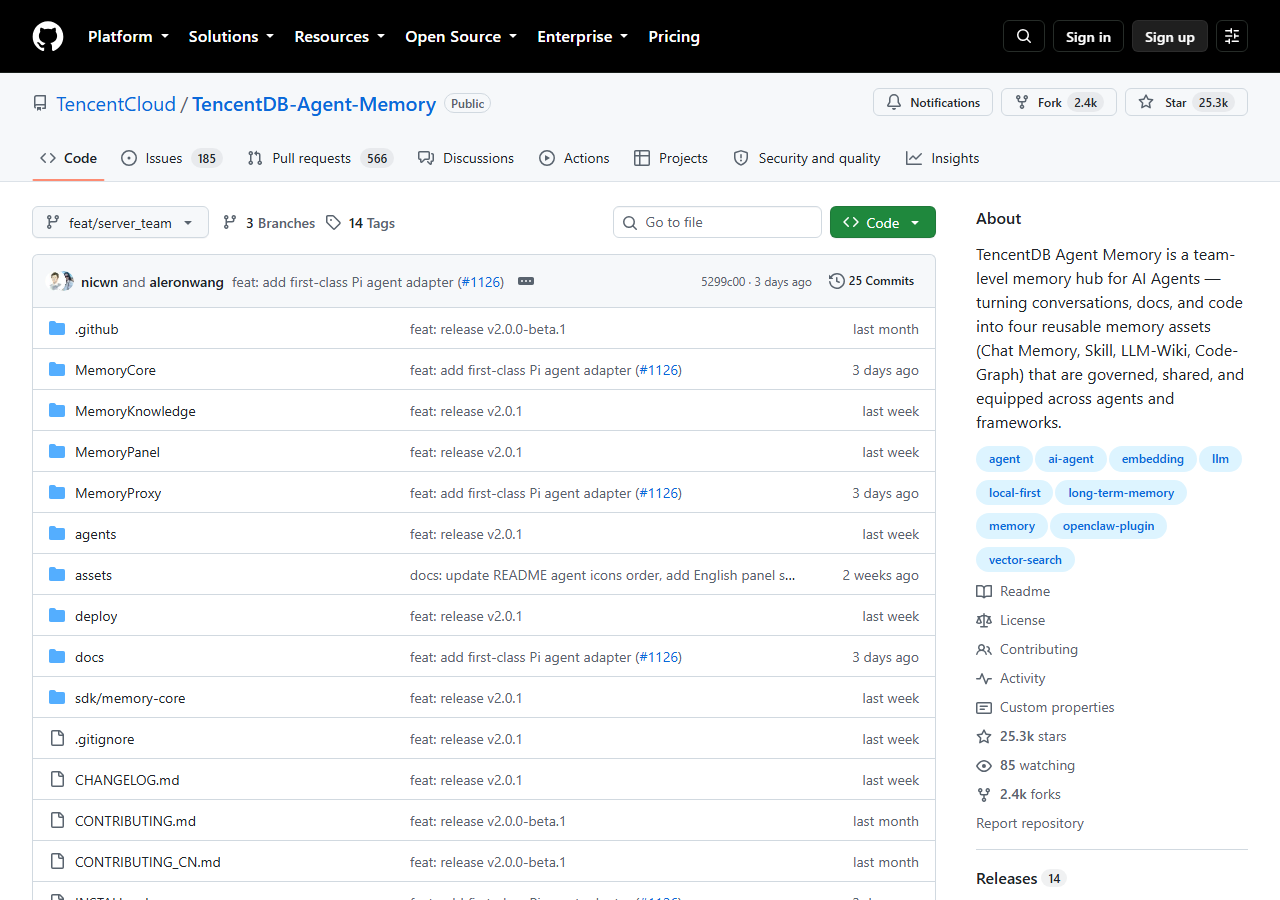The height and width of the screenshot is (900, 1280).
Task: Switch to the Security and quality tab
Action: click(x=807, y=158)
